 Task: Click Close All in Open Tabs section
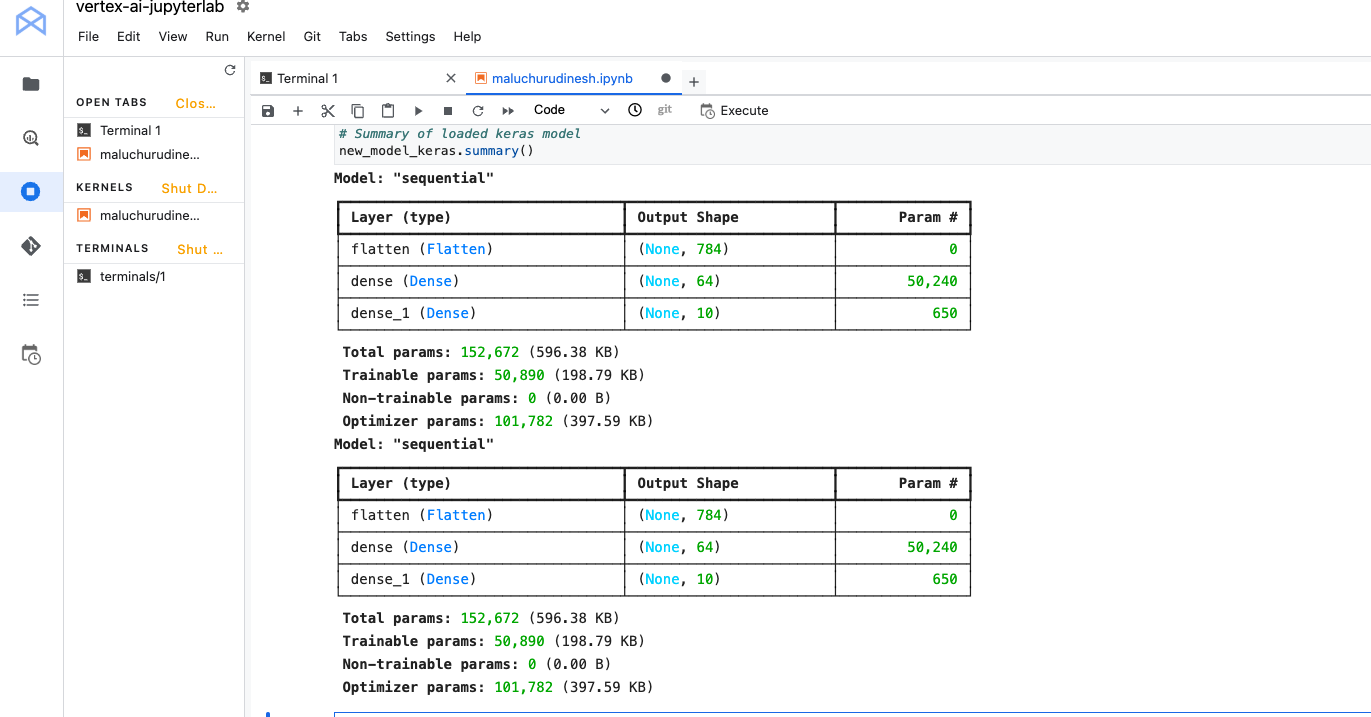tap(195, 103)
